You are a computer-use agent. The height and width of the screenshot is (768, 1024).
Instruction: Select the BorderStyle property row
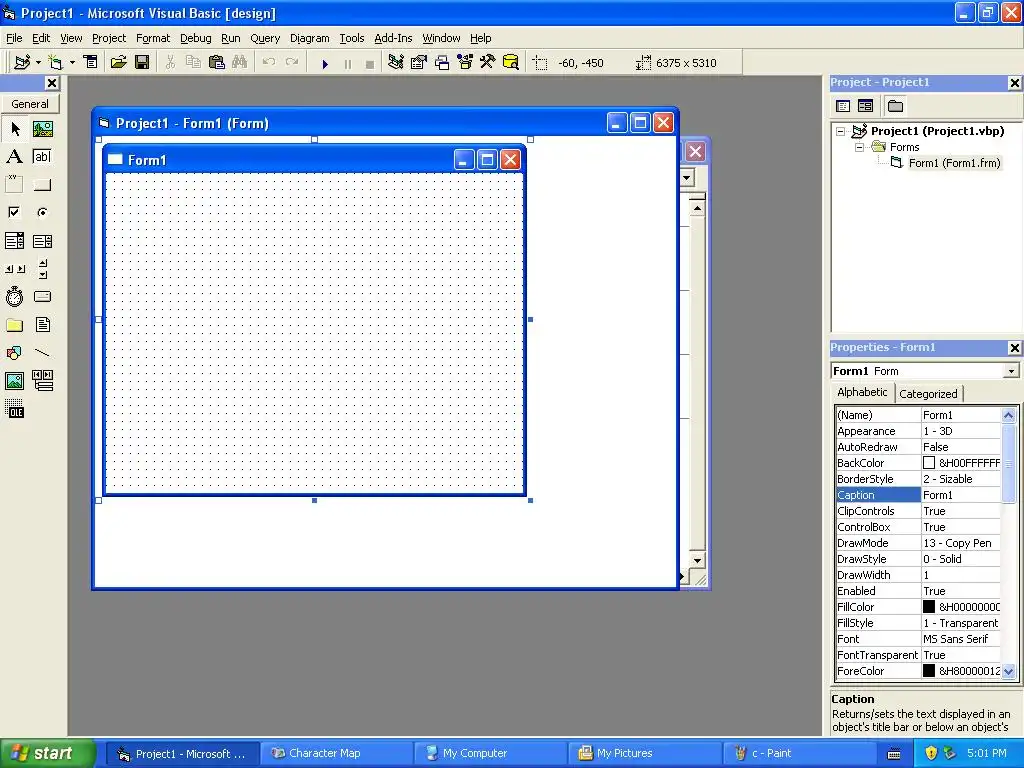[x=918, y=479]
